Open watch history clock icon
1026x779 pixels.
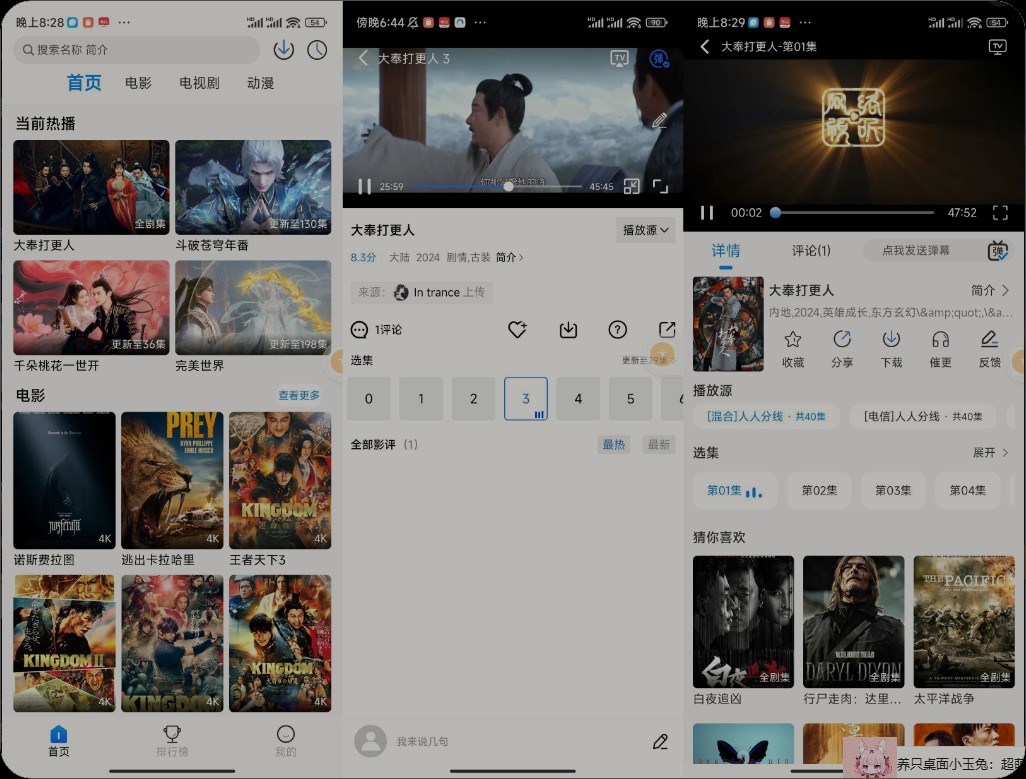click(x=317, y=50)
